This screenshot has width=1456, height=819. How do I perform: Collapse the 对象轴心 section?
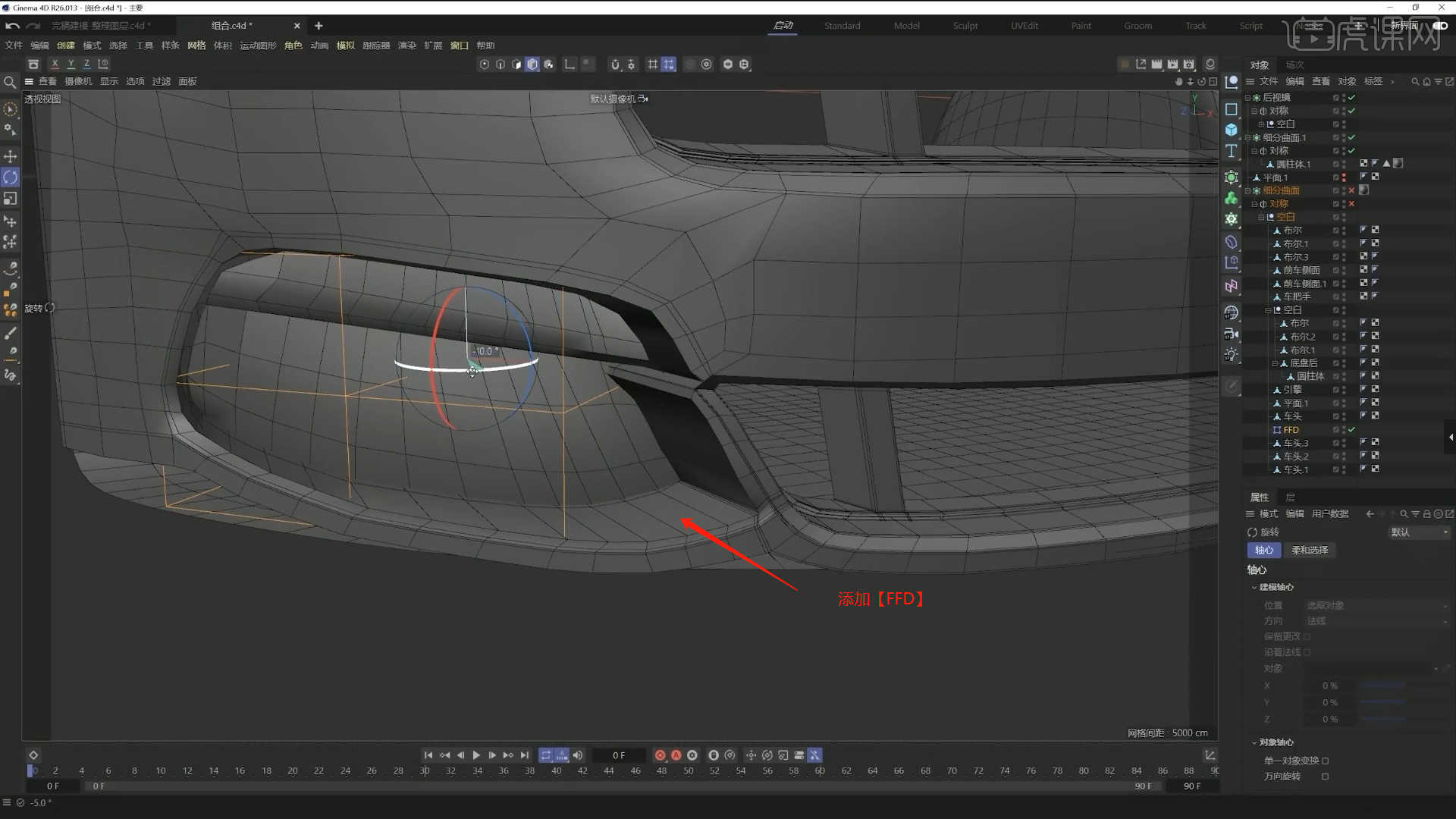click(x=1254, y=742)
